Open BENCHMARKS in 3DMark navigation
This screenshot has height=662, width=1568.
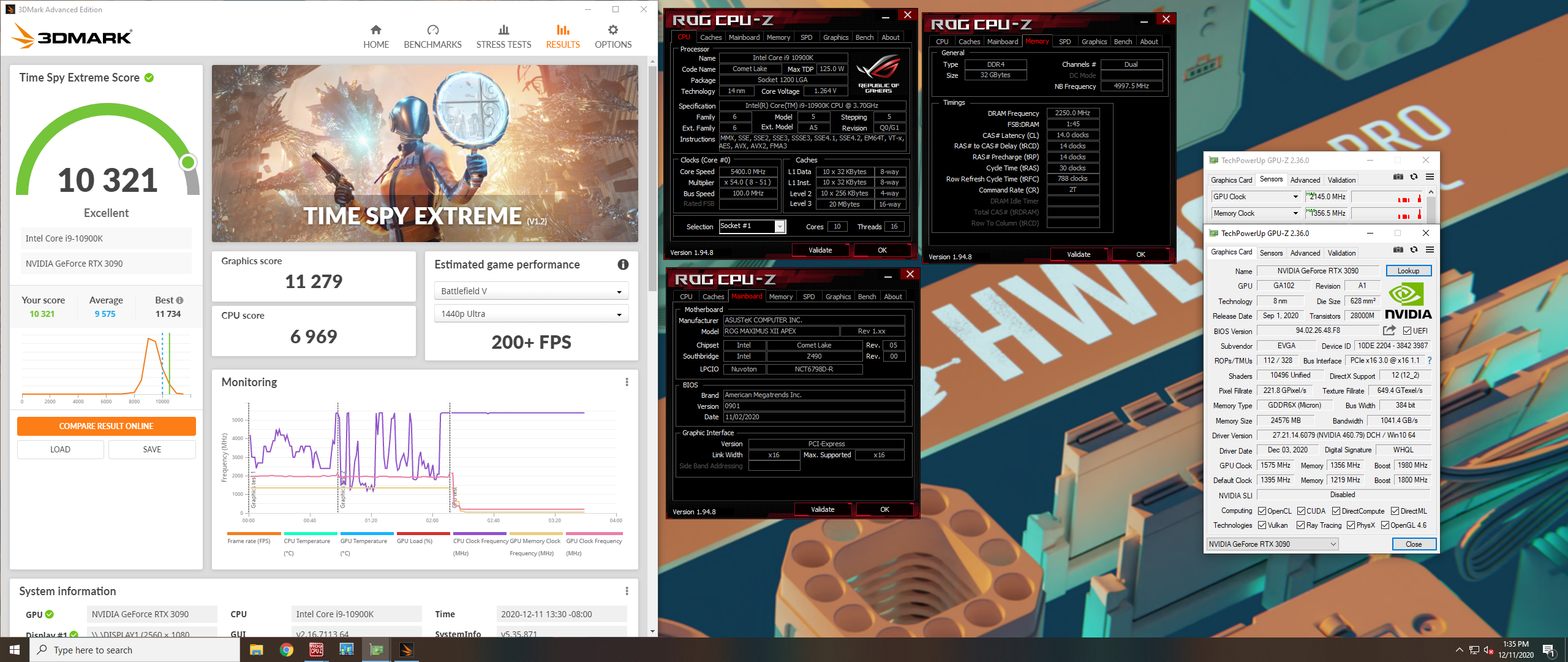[x=432, y=37]
